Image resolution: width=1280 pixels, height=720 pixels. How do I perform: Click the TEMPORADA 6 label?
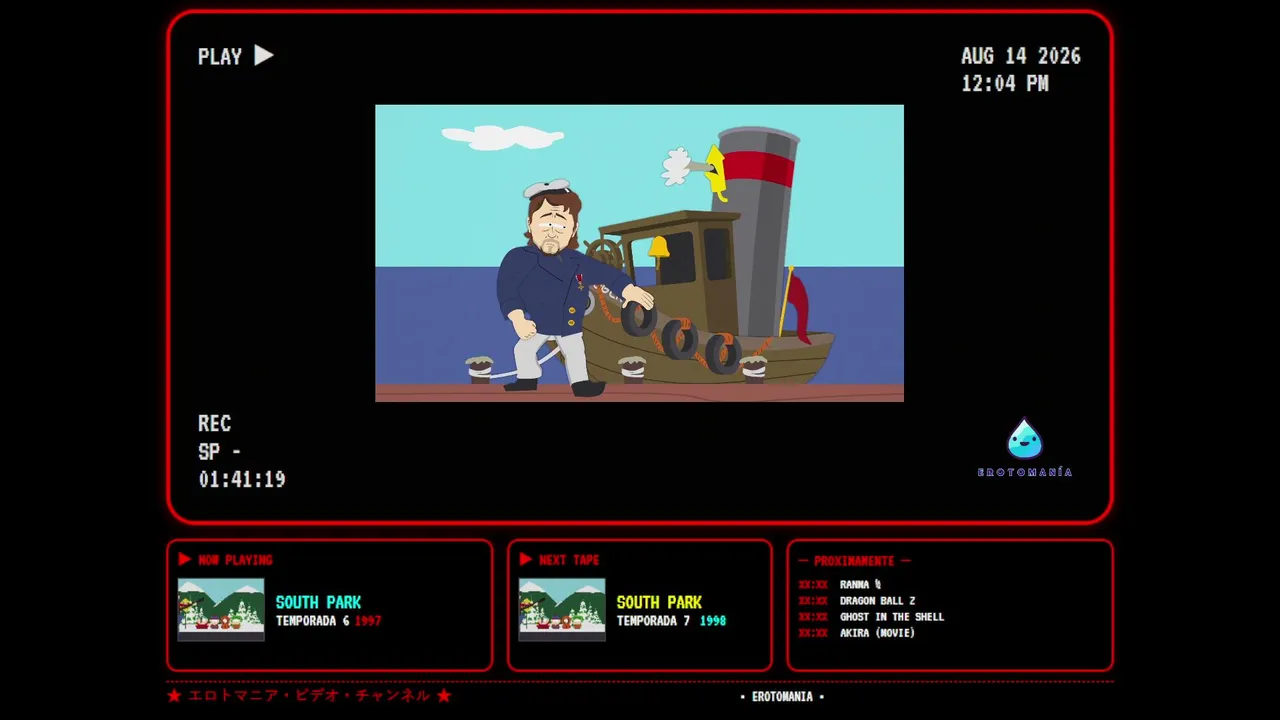coord(313,621)
